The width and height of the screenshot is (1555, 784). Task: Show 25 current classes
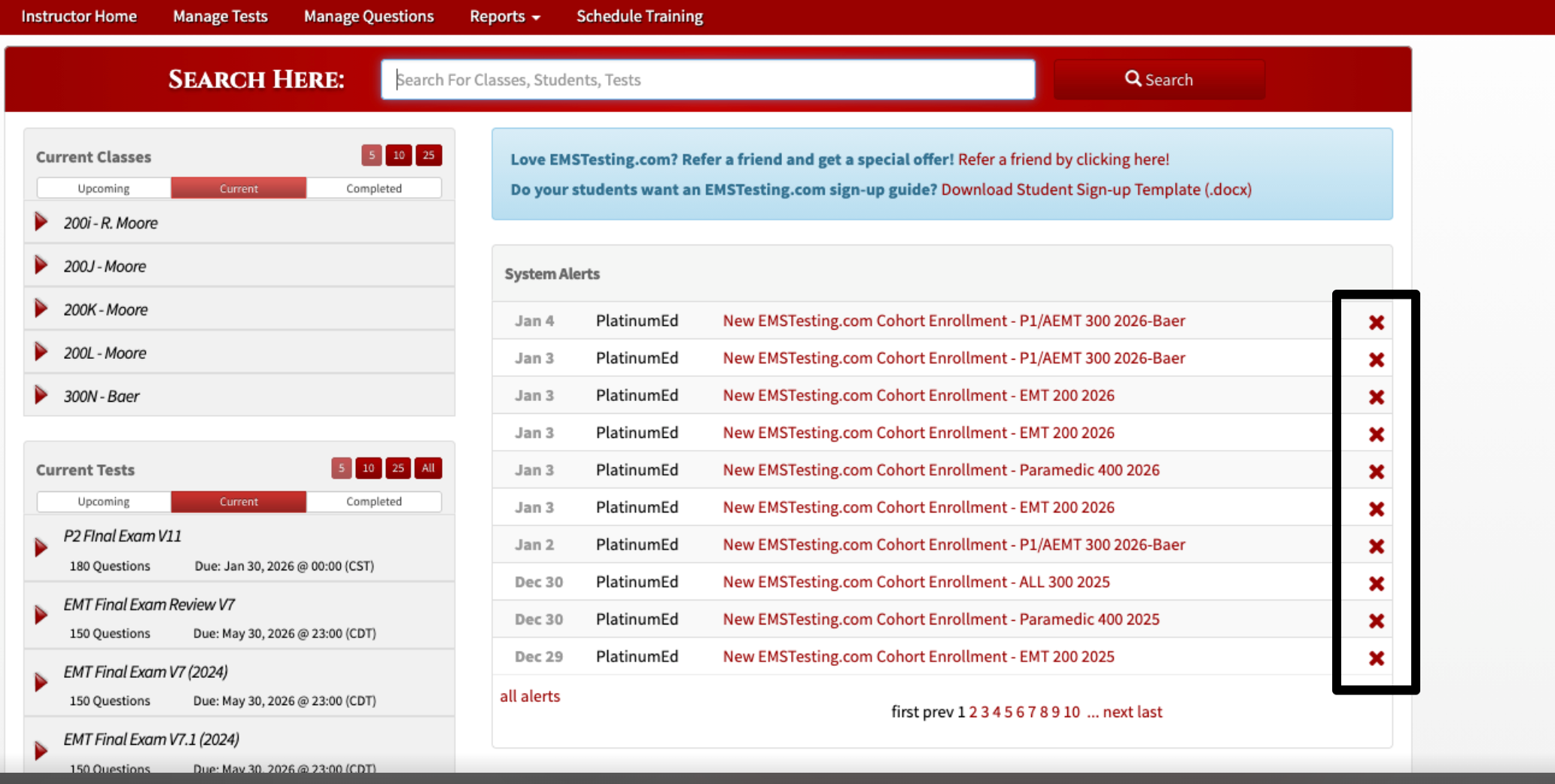click(x=428, y=155)
